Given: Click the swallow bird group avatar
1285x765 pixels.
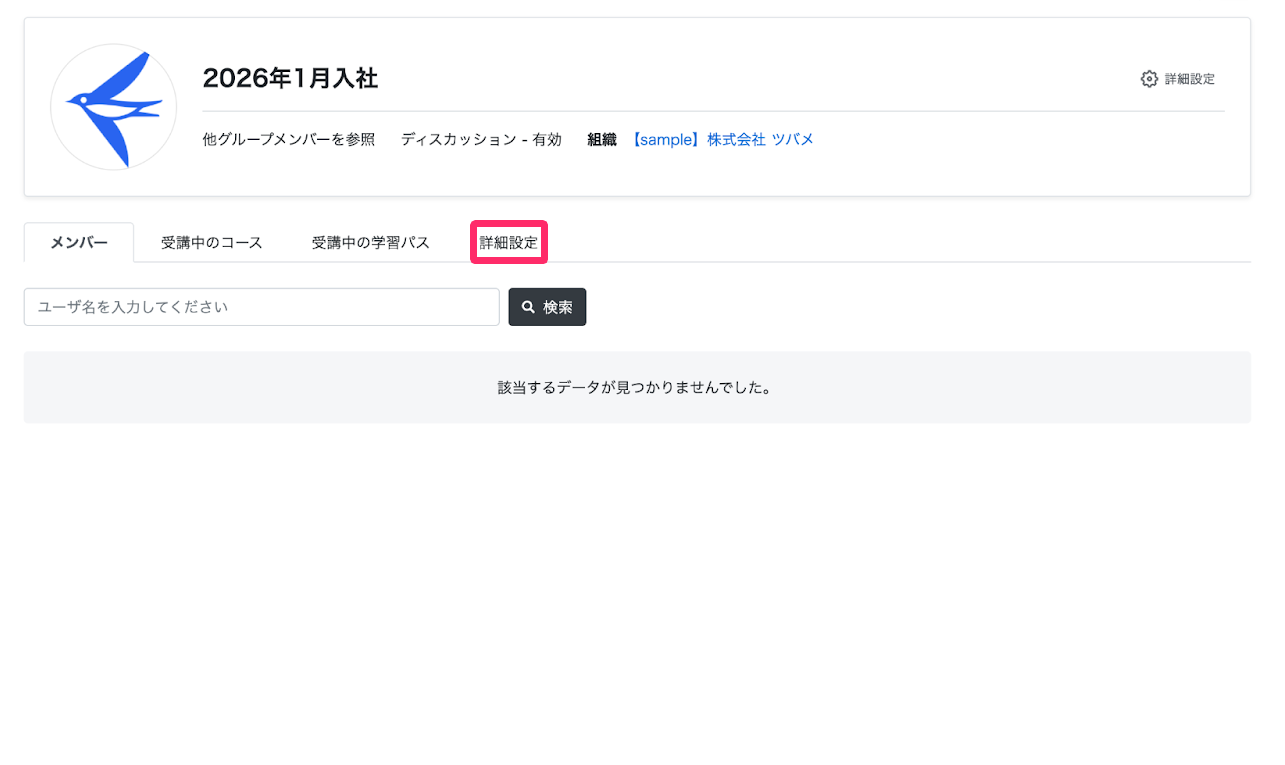Looking at the screenshot, I should (x=114, y=107).
